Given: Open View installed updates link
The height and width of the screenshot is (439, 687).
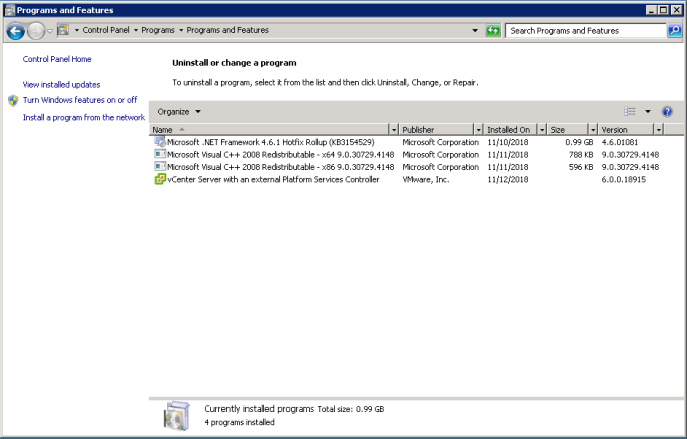Looking at the screenshot, I should [61, 85].
